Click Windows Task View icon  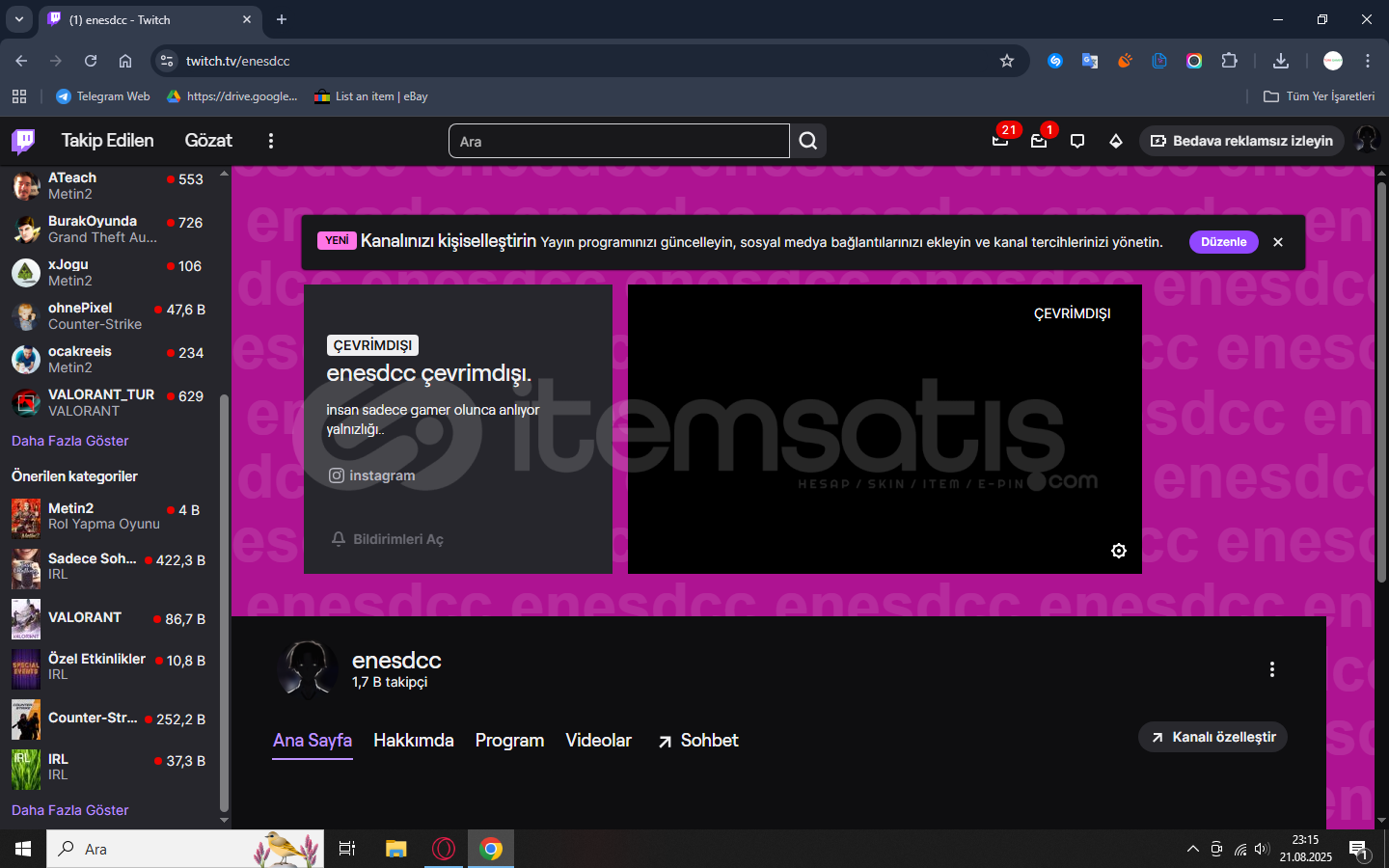347,849
